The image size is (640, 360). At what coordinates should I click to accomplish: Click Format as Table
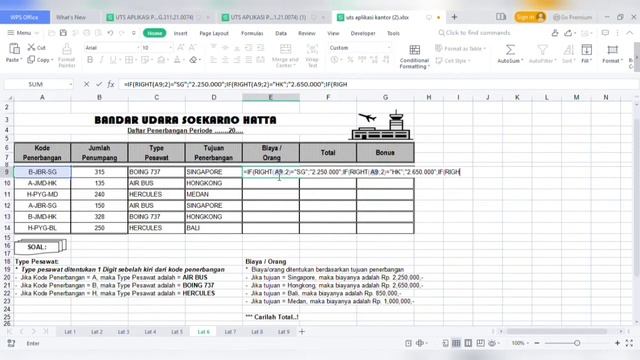coord(461,48)
